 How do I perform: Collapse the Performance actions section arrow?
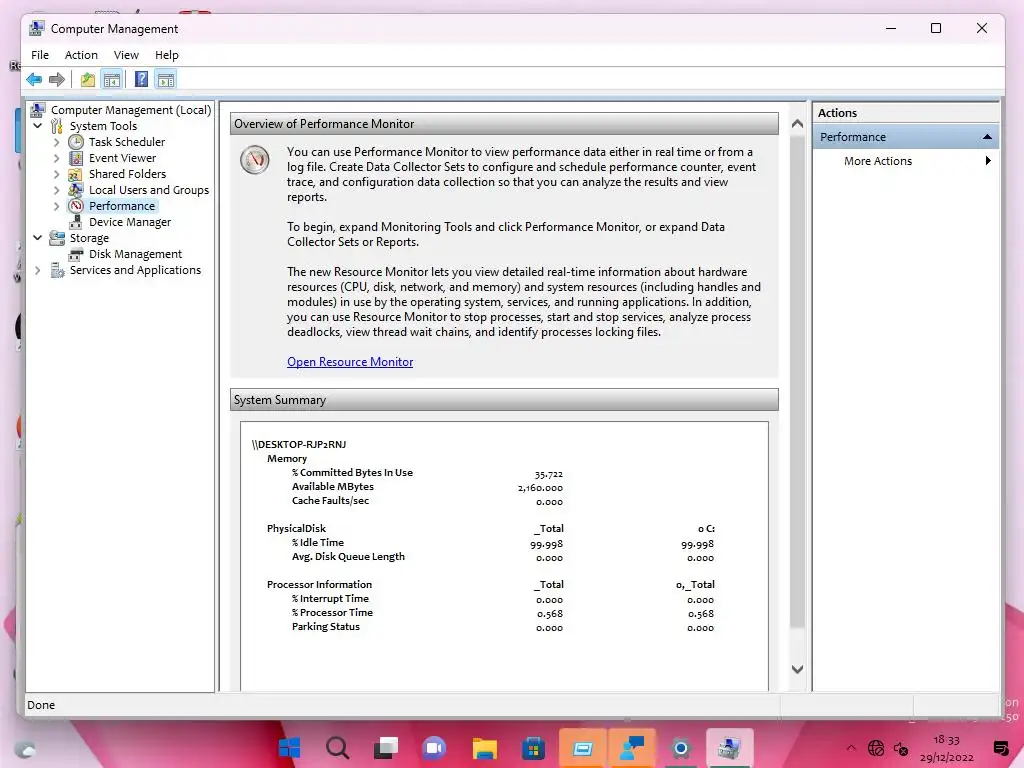pyautogui.click(x=987, y=137)
